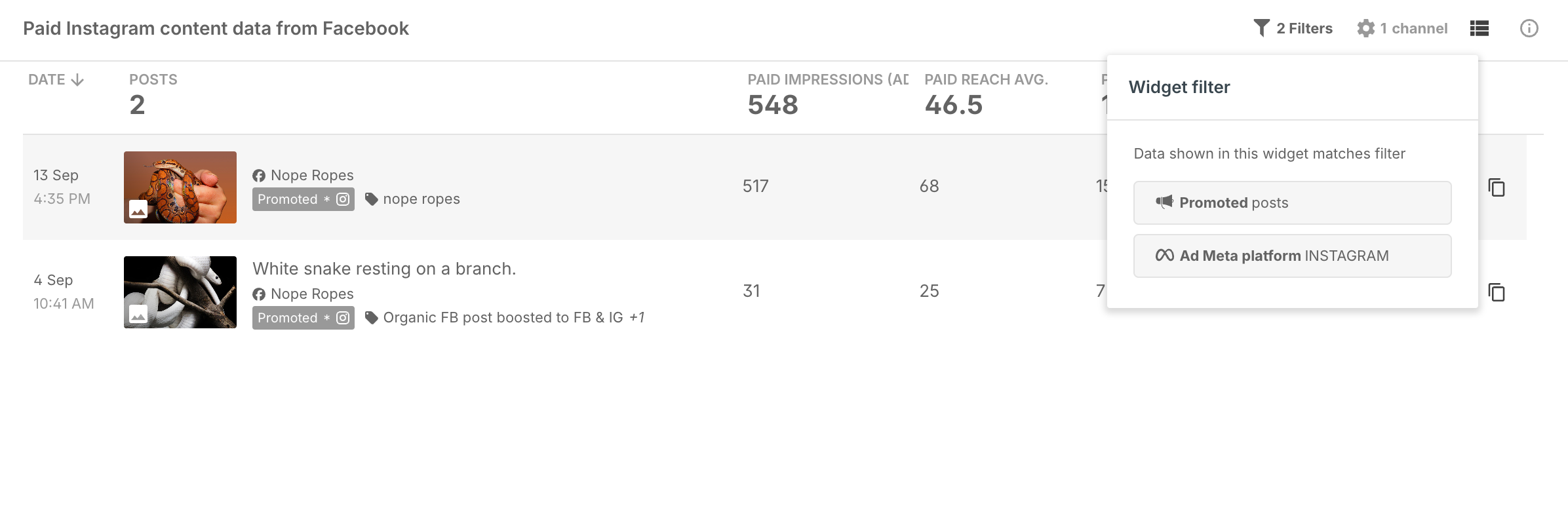This screenshot has height=519, width=1568.
Task: Switch to table list view icon
Action: (x=1480, y=28)
